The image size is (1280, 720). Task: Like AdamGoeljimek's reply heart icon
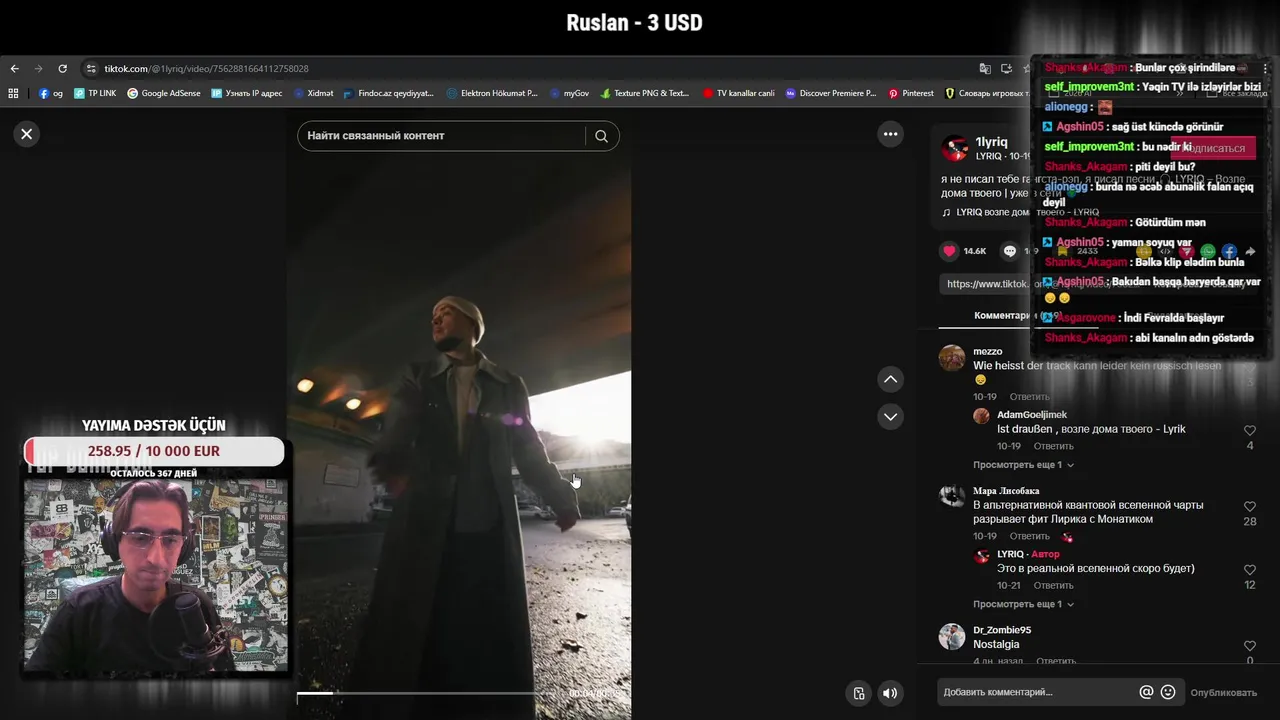(1249, 430)
